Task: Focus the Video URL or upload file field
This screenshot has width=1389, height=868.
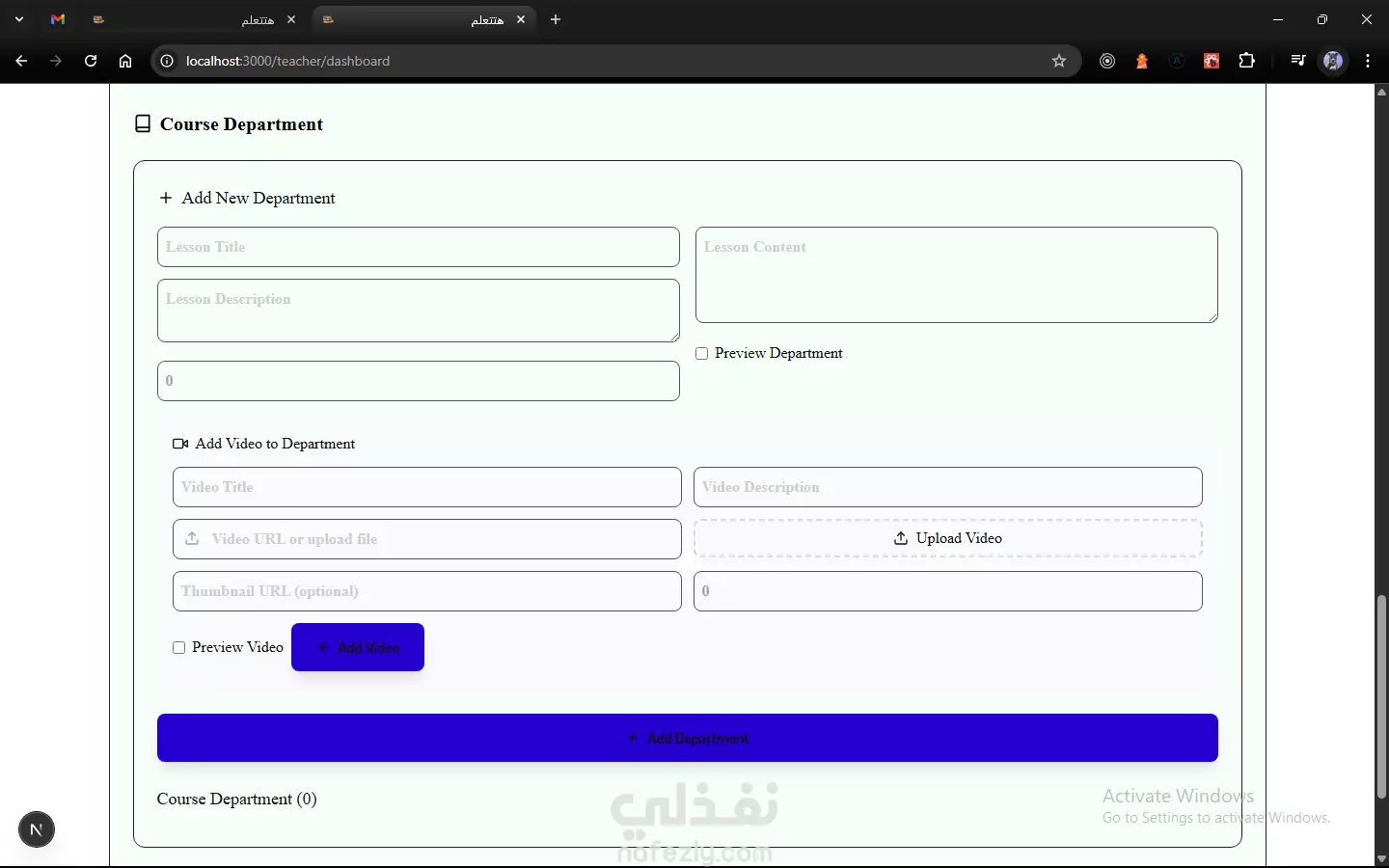Action: pos(427,539)
